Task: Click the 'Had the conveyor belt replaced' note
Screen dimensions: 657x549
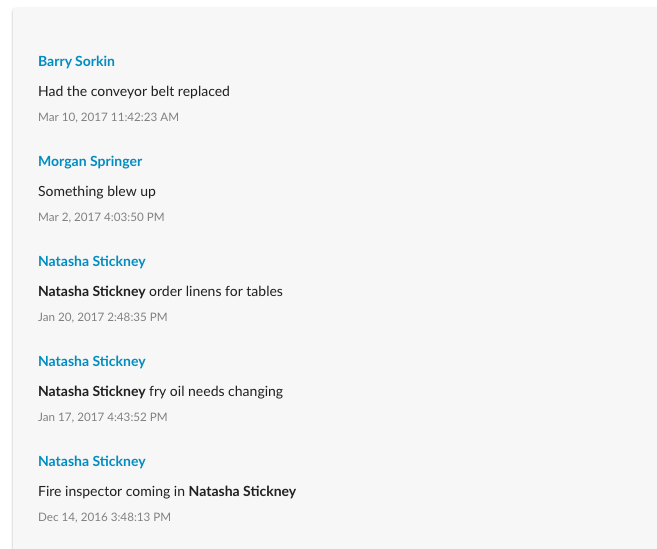Action: pos(134,91)
